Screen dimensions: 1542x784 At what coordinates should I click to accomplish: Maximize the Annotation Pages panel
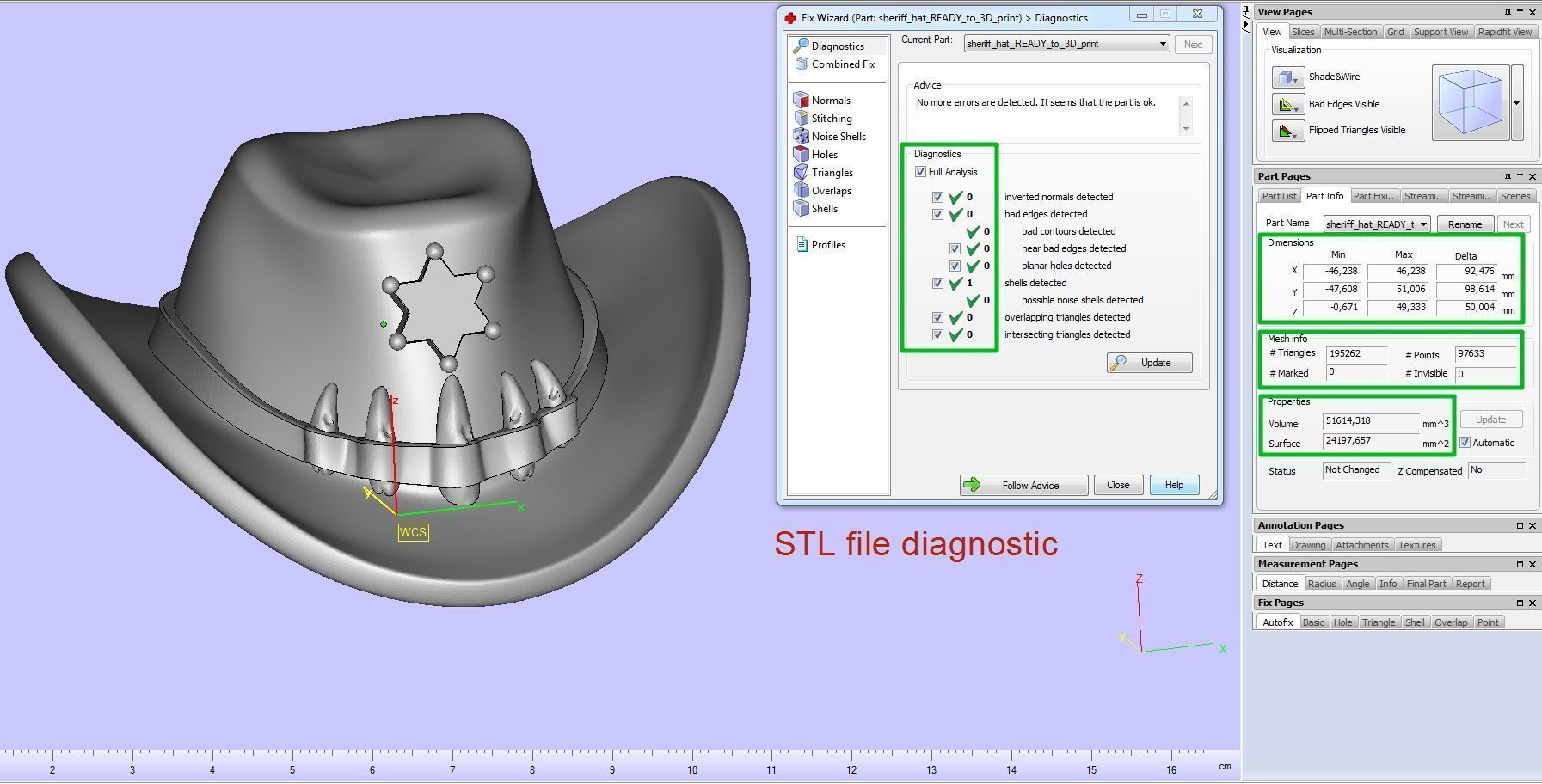click(x=1520, y=525)
